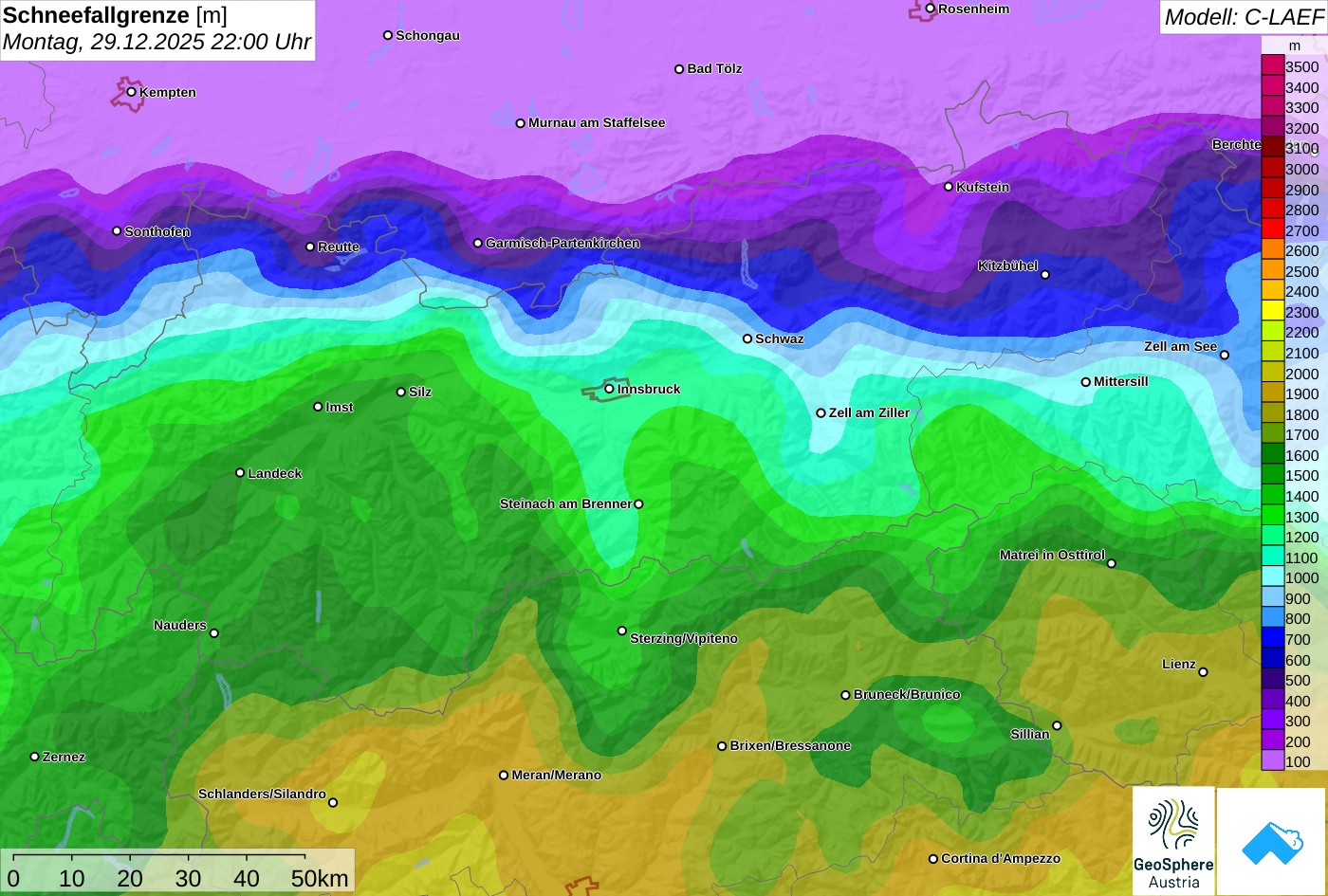Click the Sonthofen location dot
The width and height of the screenshot is (1328, 896).
coord(117,231)
